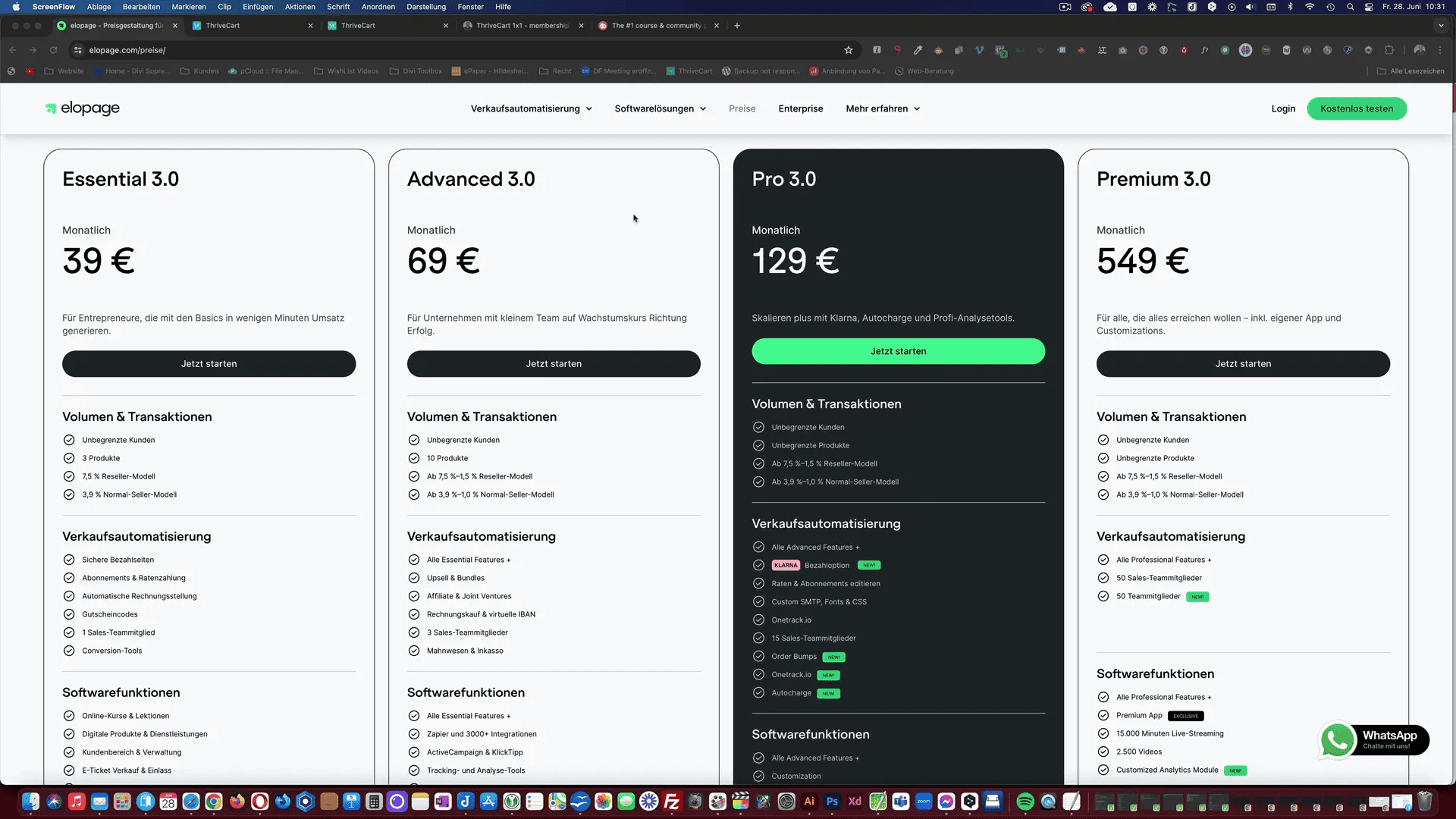The image size is (1456, 819).
Task: Click Kostenlos testen button
Action: click(1357, 108)
